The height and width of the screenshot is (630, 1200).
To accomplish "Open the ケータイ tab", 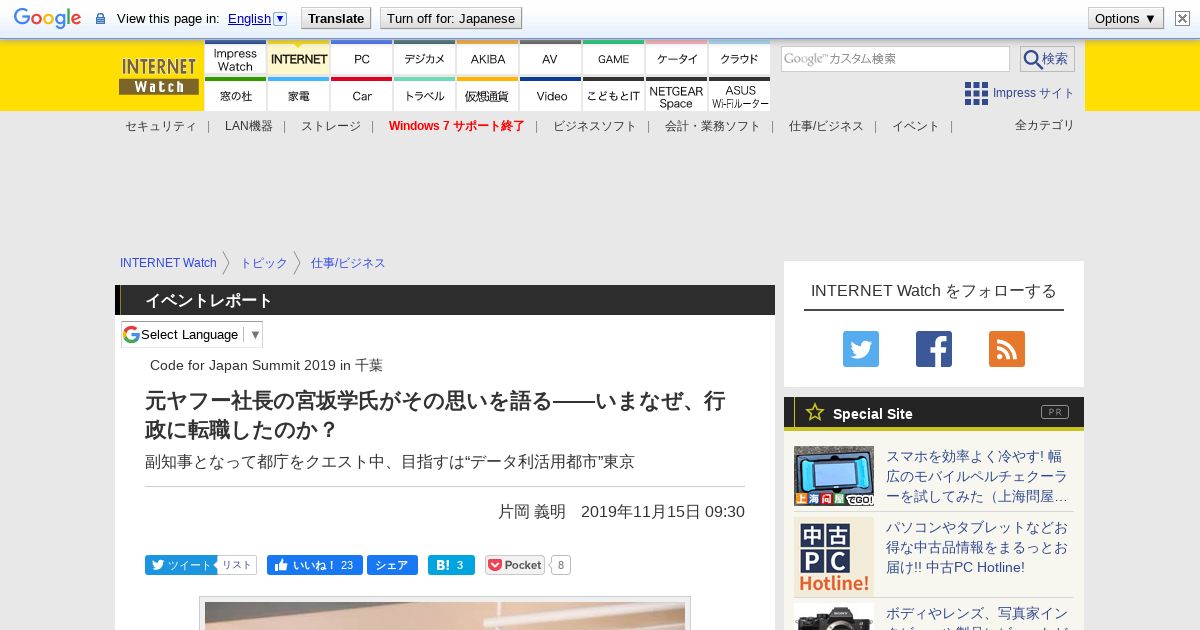I will click(676, 59).
